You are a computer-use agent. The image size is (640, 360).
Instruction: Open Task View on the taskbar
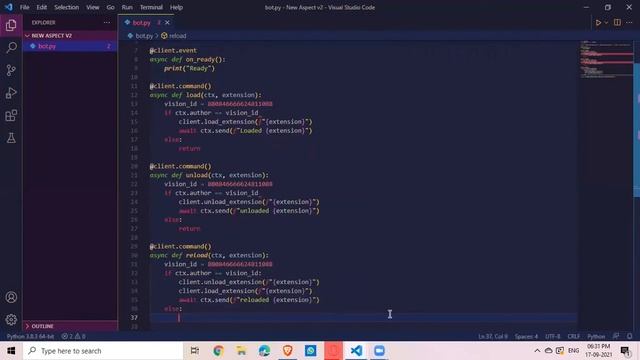[x=195, y=351]
